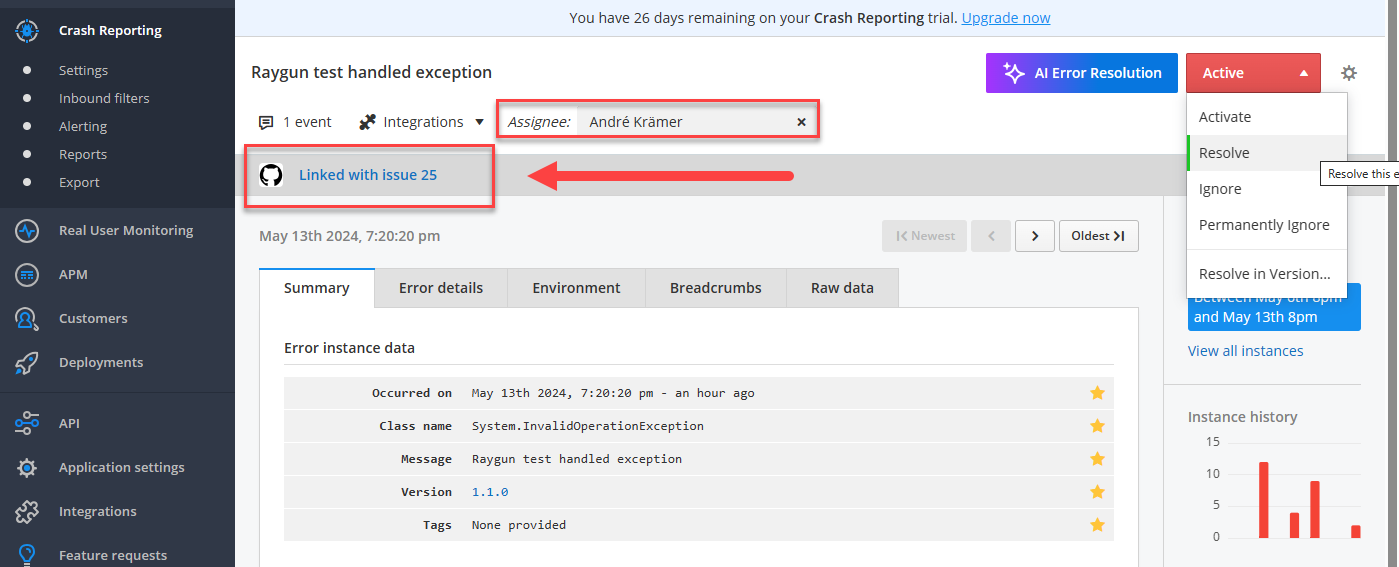Viewport: 1399px width, 567px height.
Task: Select Resolve from status menu
Action: [x=1267, y=153]
